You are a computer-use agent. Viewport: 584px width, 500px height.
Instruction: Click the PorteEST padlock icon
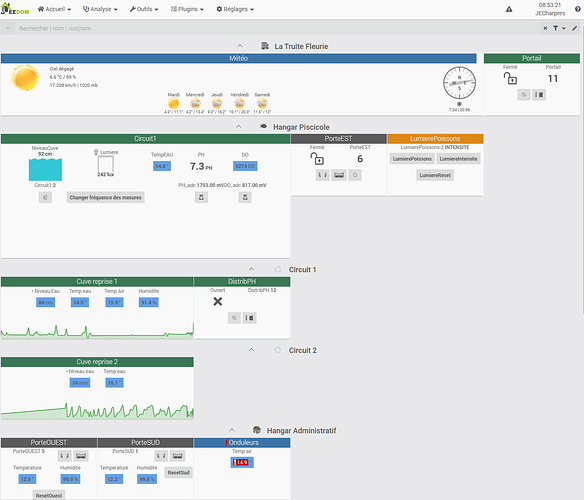pos(317,159)
